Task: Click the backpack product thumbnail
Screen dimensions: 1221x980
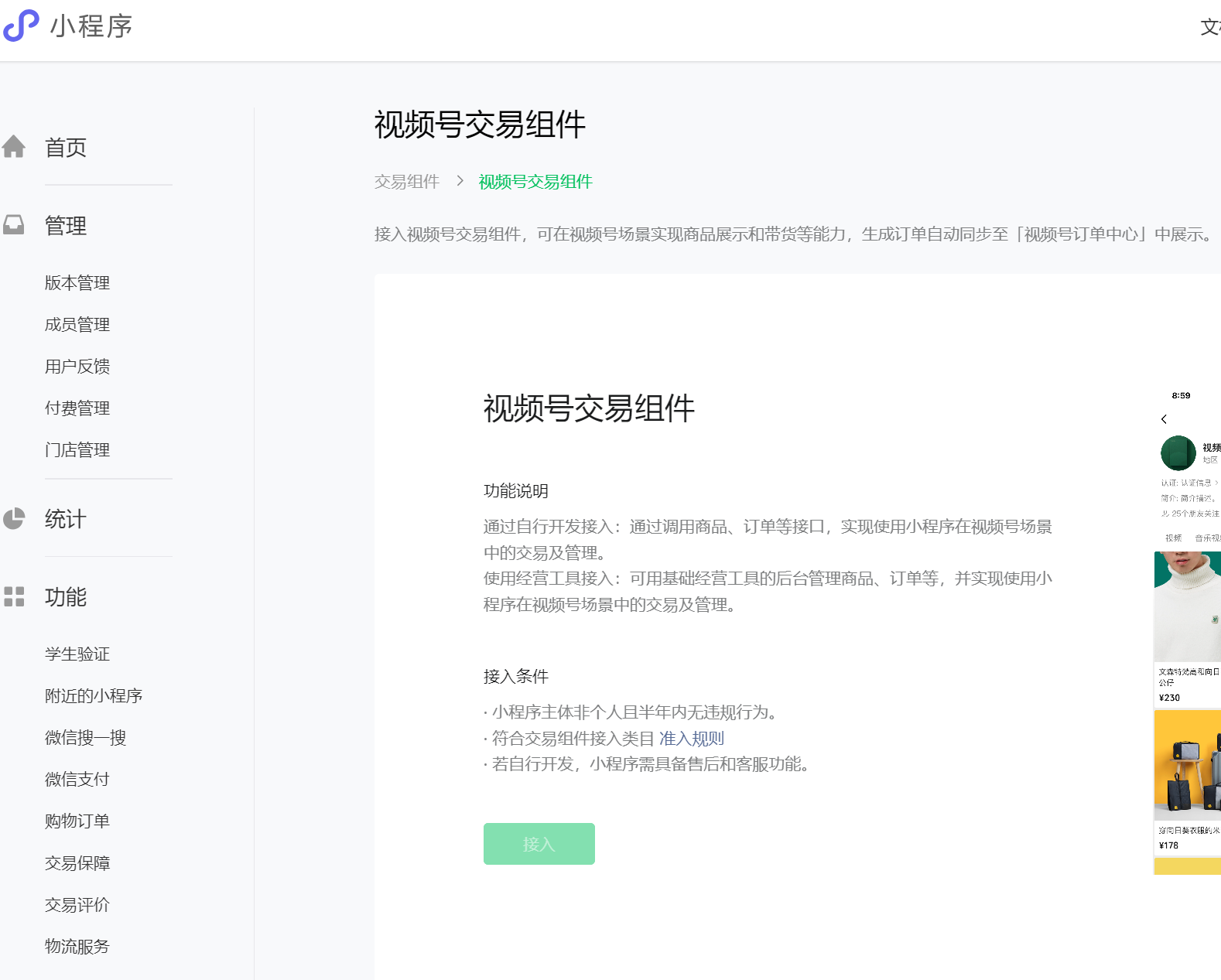Action: (1188, 765)
